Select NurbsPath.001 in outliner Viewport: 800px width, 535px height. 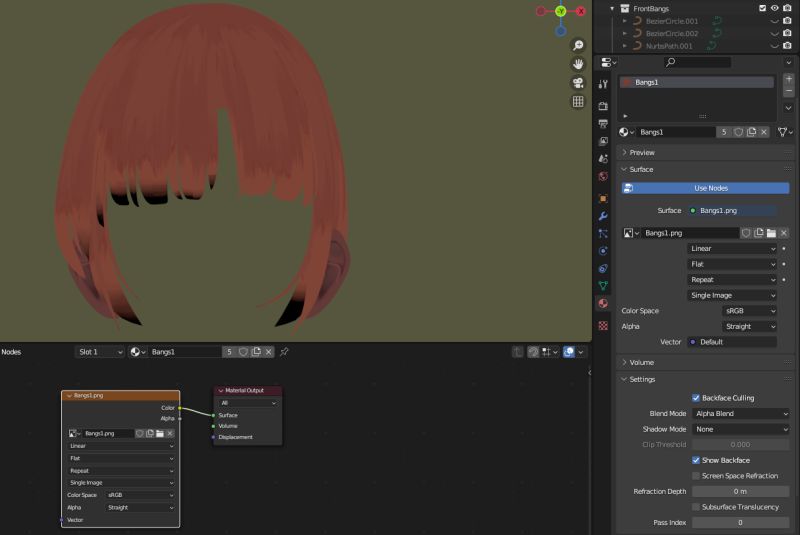click(669, 46)
